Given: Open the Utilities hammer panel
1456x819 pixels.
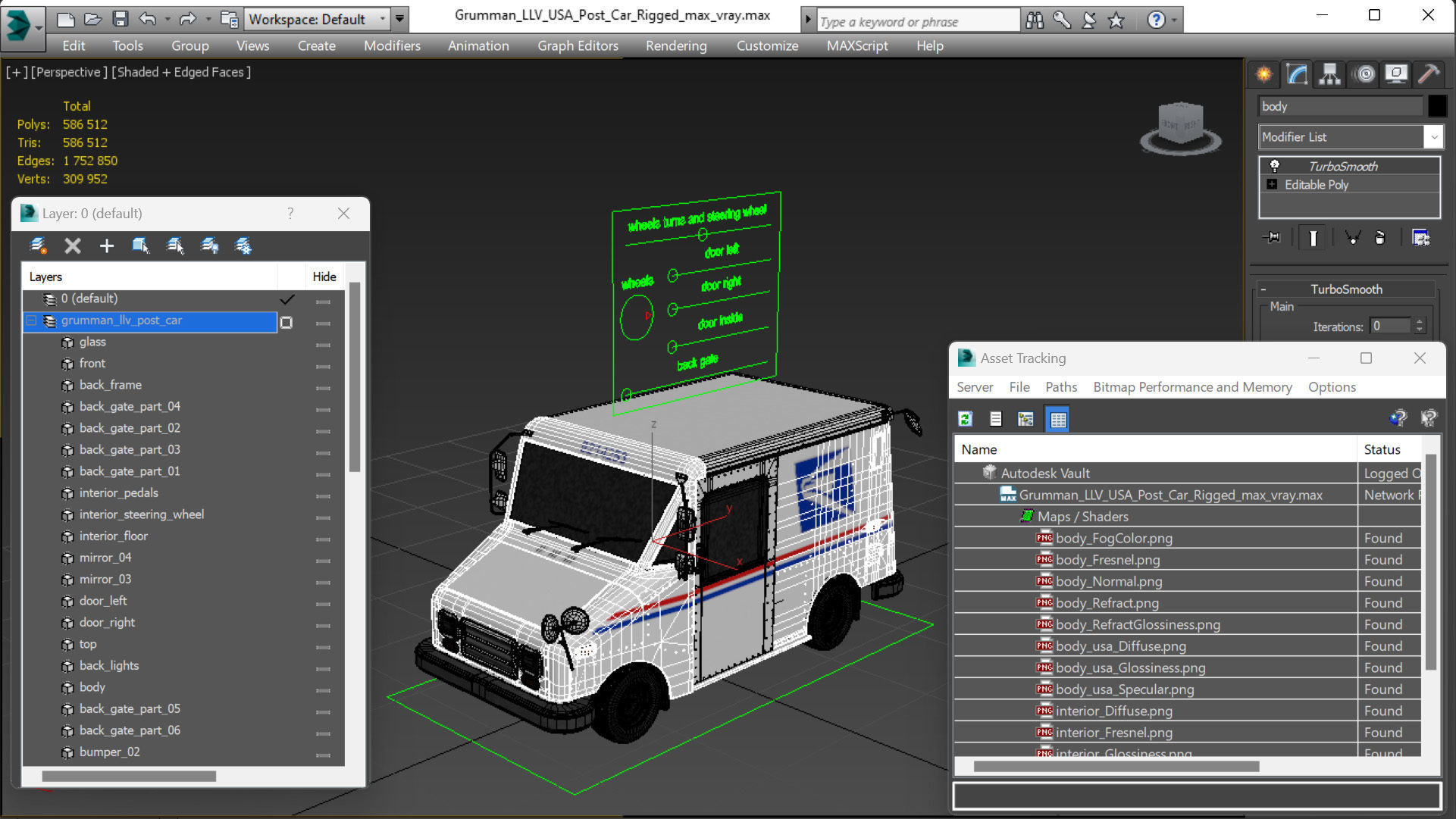Looking at the screenshot, I should pos(1428,73).
